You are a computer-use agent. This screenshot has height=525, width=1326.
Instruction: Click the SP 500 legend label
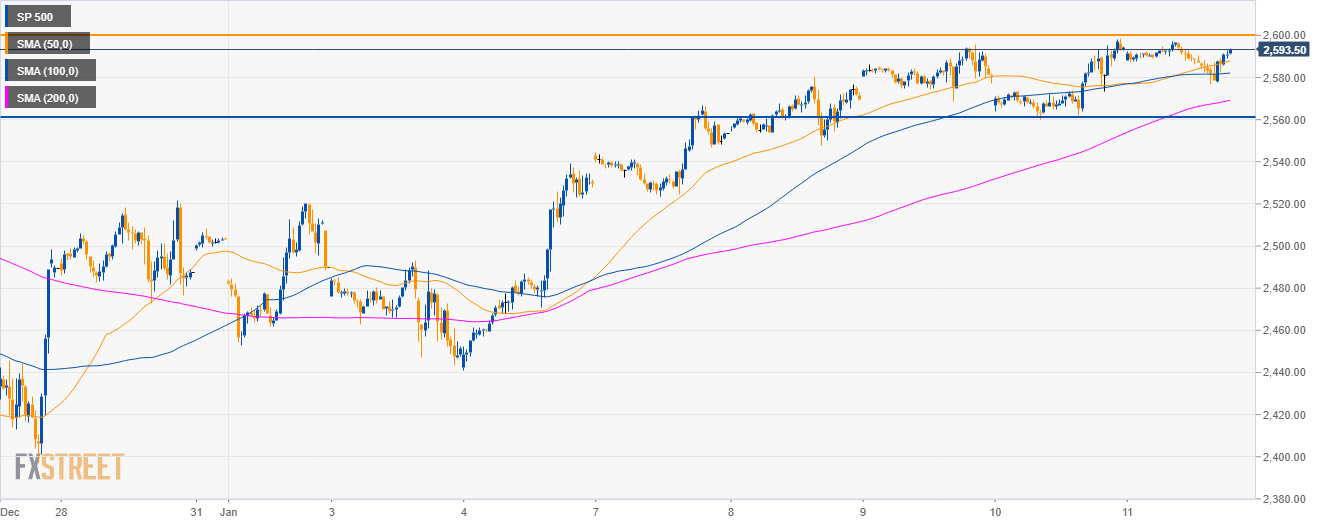pos(38,16)
